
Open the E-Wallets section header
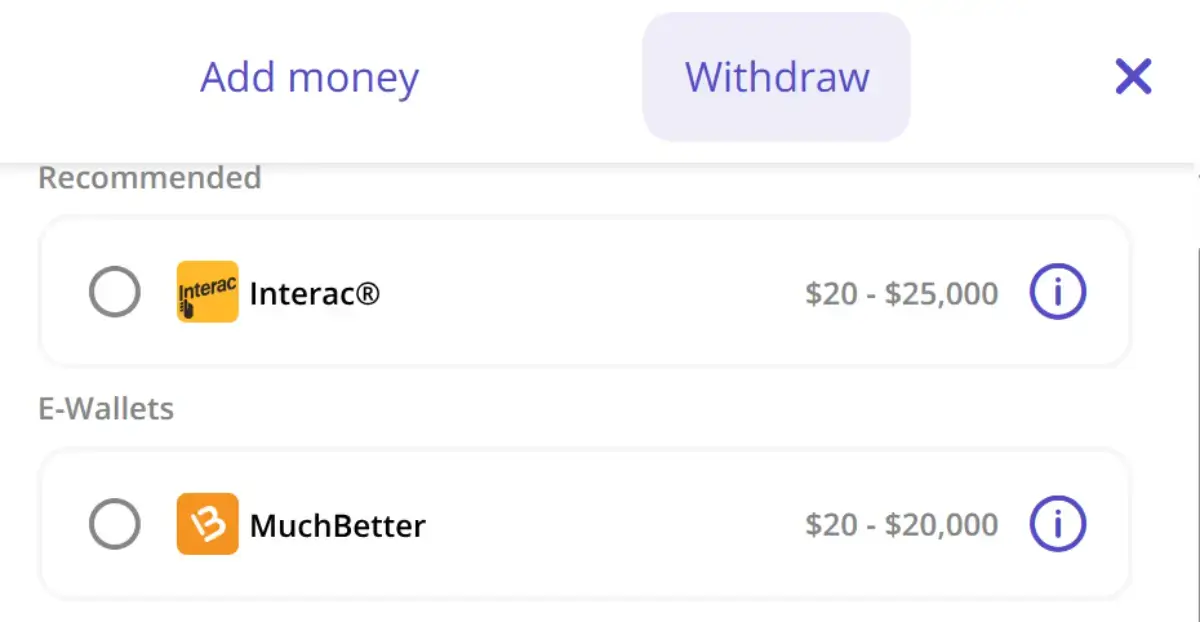[106, 408]
